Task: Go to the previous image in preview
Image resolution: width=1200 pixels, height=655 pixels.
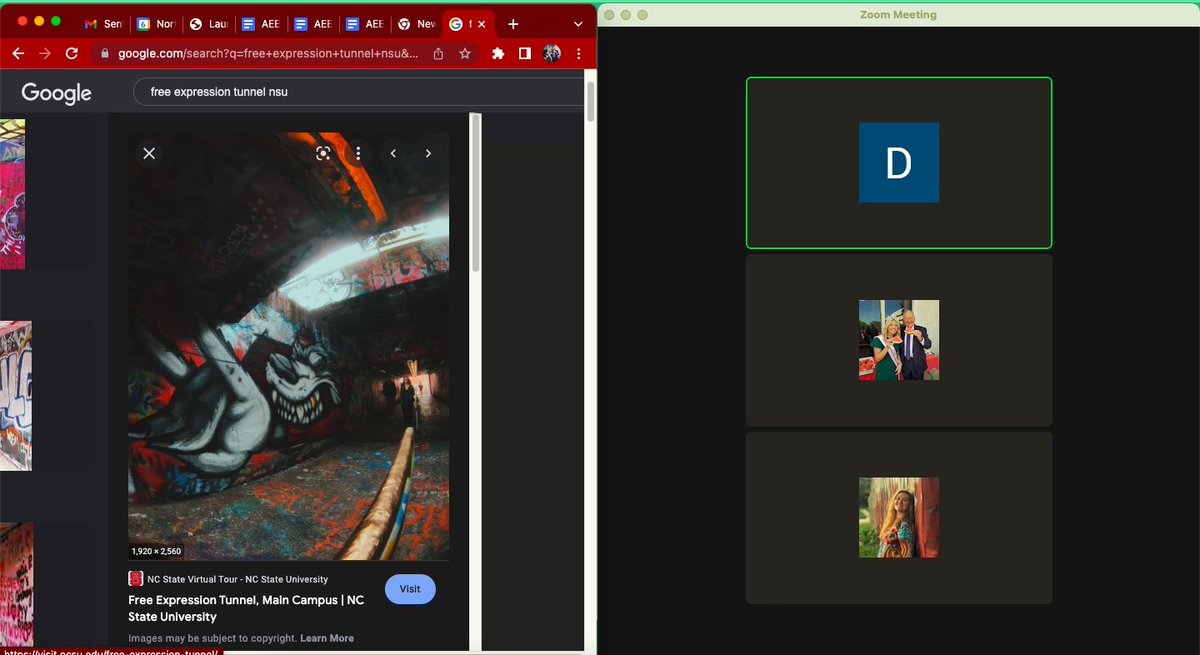Action: point(393,153)
